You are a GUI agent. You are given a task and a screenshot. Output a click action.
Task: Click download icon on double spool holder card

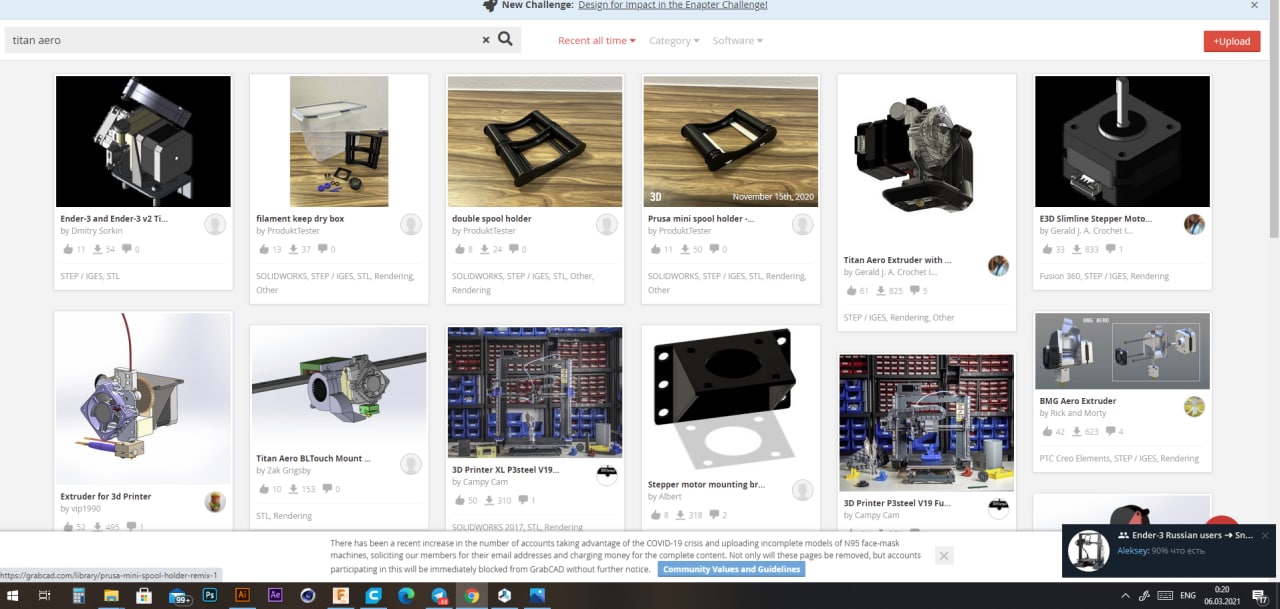tap(484, 249)
